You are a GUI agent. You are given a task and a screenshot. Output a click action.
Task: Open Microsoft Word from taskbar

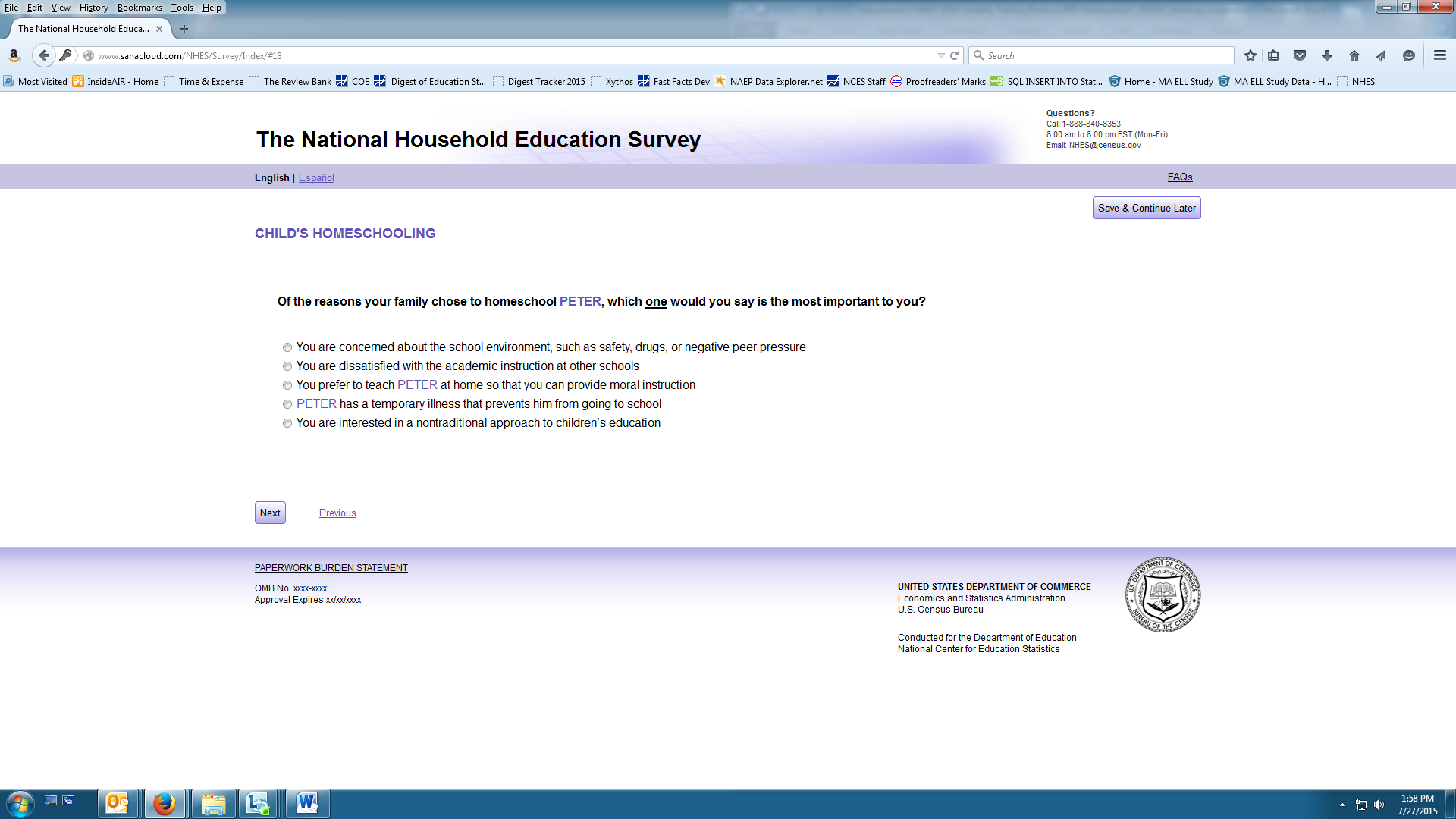tap(307, 803)
